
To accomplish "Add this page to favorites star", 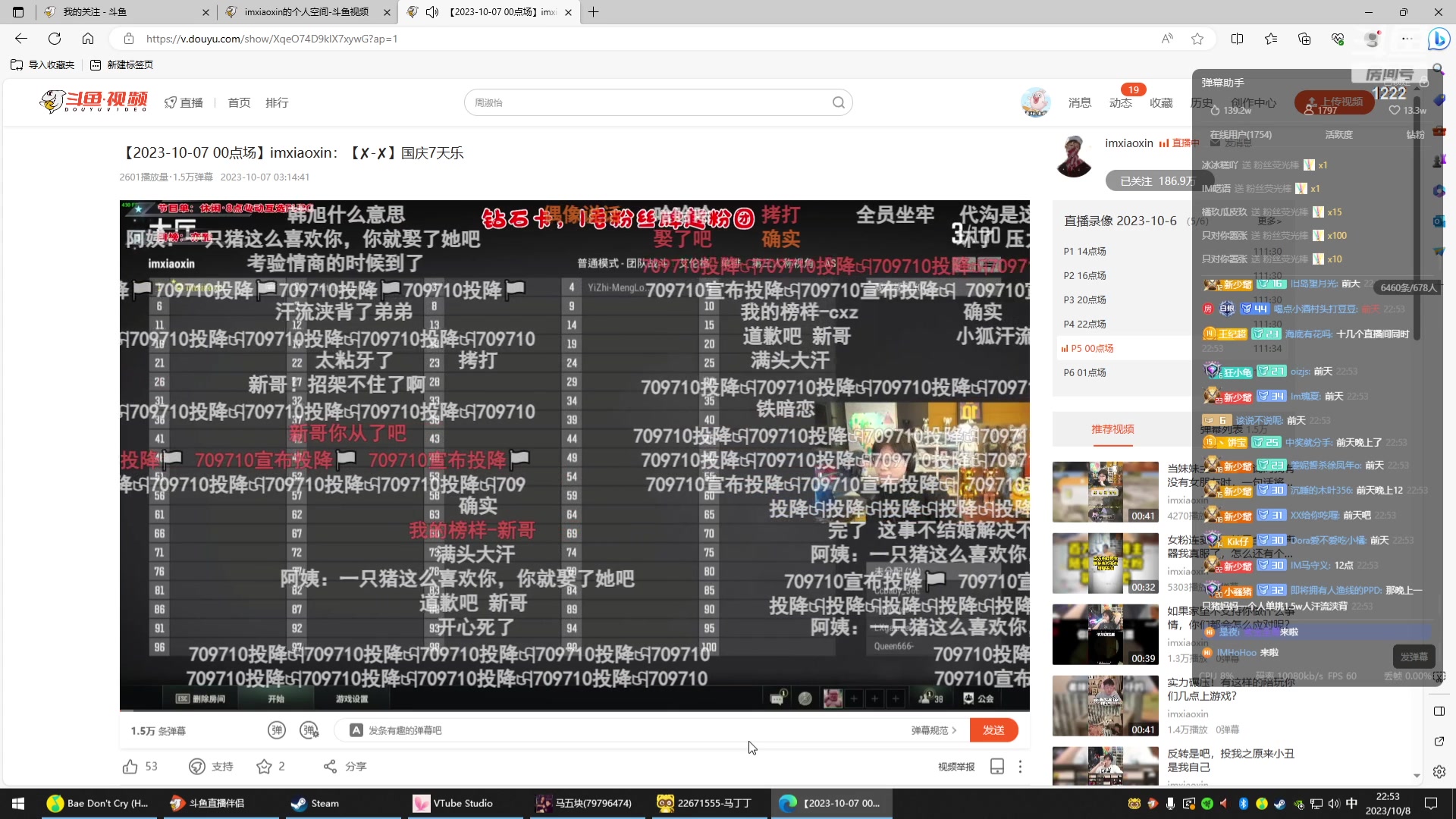I will (x=1197, y=39).
